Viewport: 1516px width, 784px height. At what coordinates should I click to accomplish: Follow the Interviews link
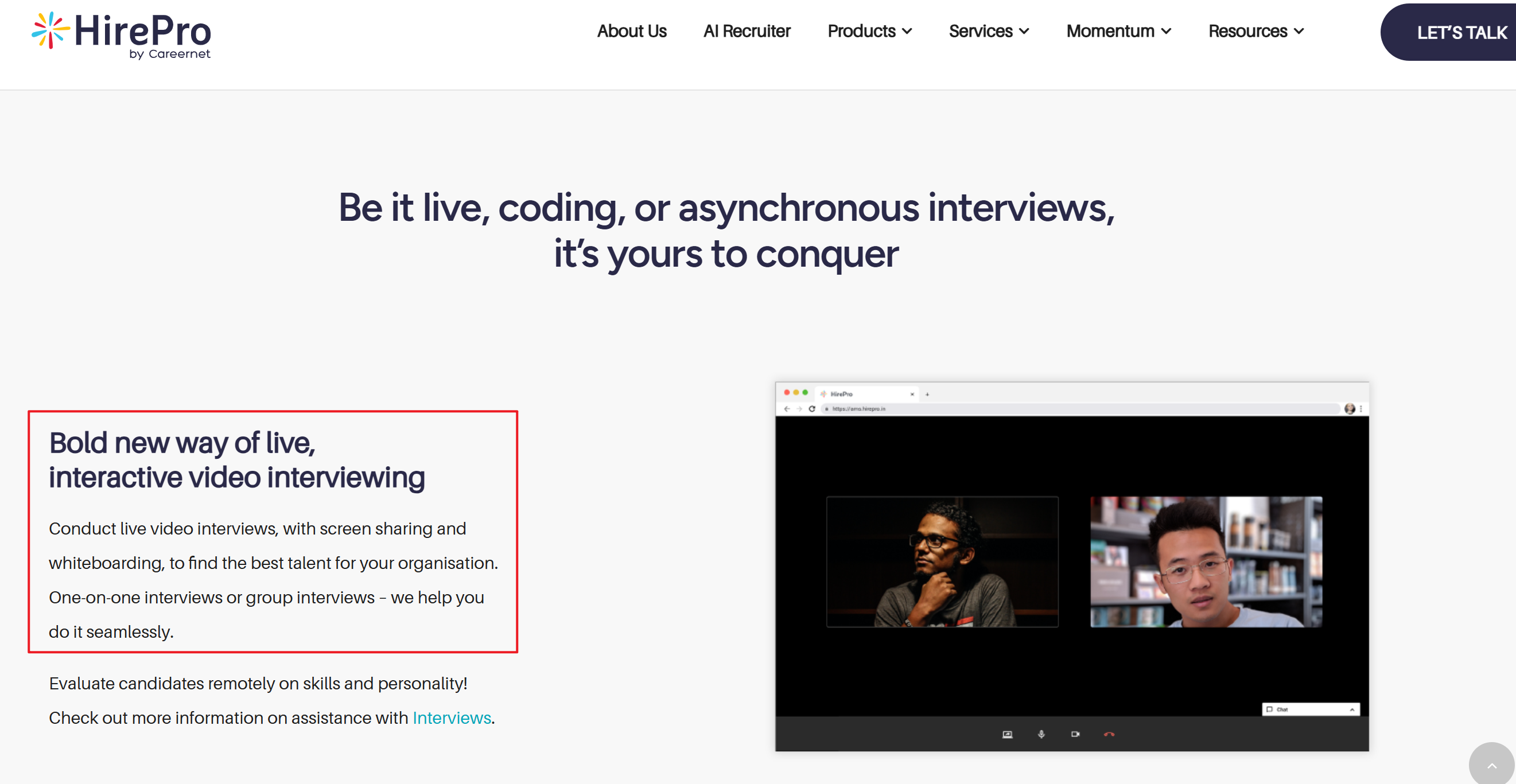point(452,717)
